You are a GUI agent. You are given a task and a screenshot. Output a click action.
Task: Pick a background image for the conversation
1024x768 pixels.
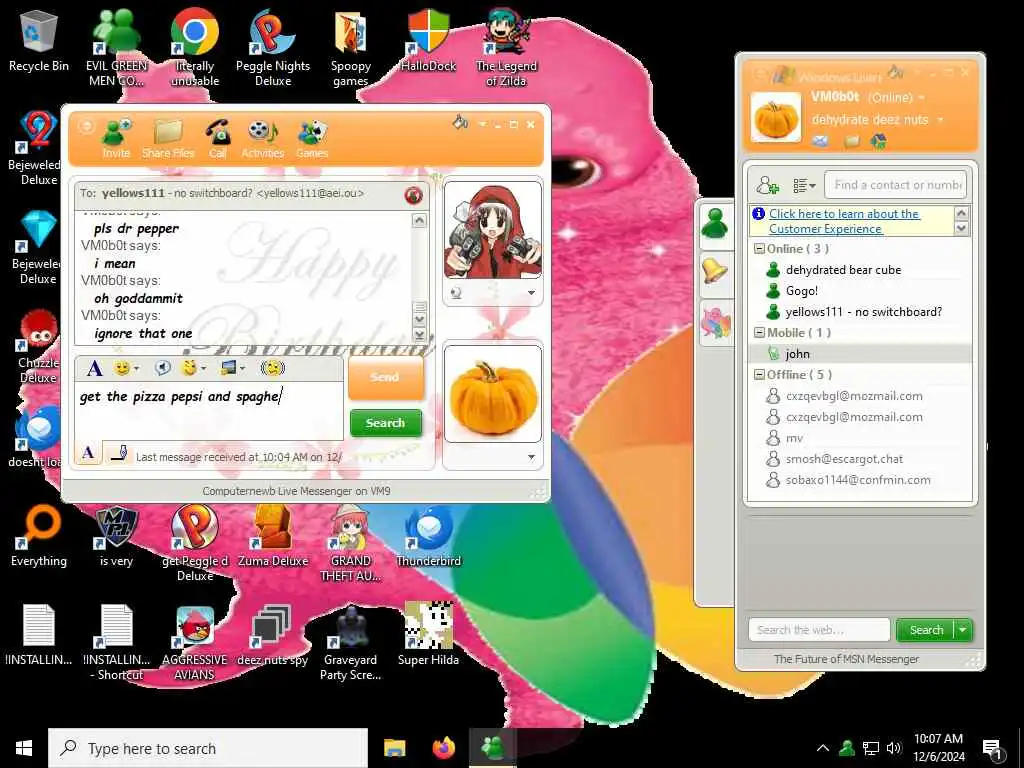(228, 368)
